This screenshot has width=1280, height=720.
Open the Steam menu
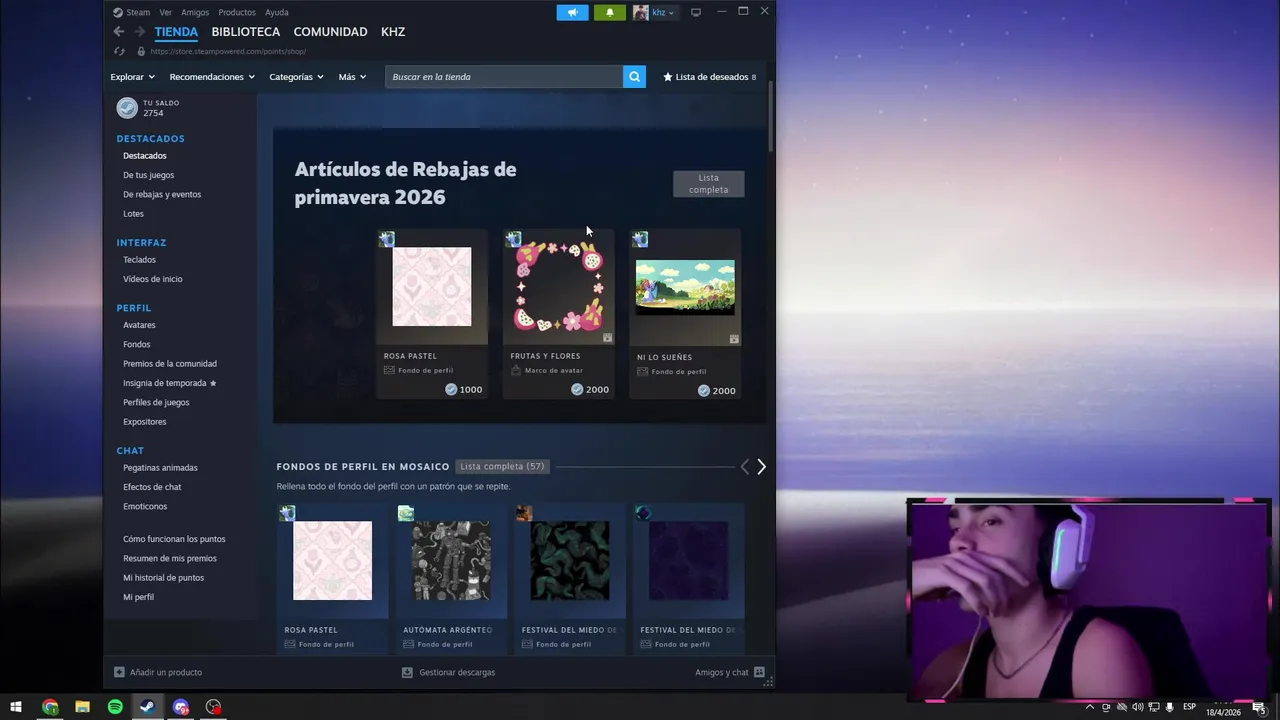coord(131,12)
